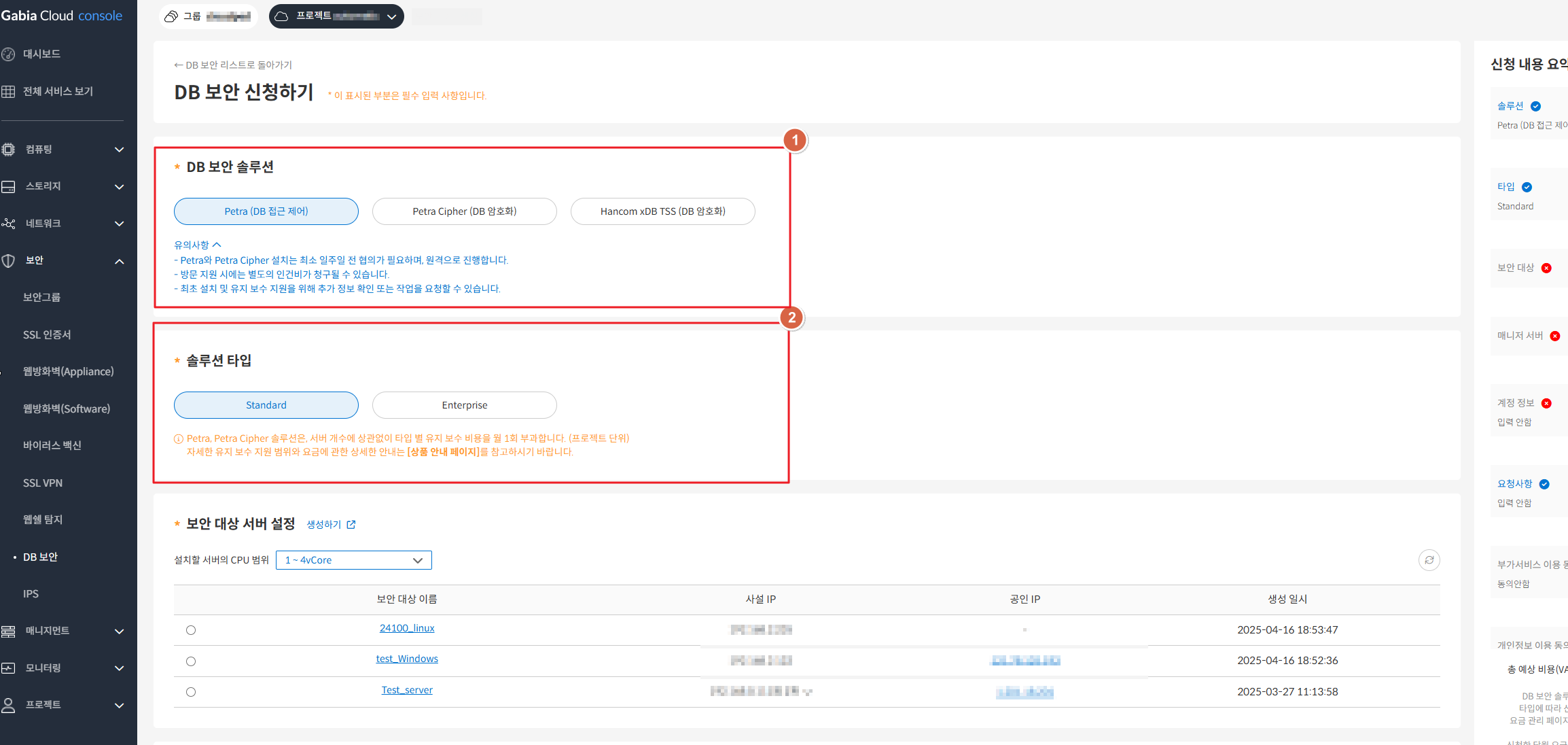Click the 보안 shield icon
The image size is (1568, 745).
(8, 260)
